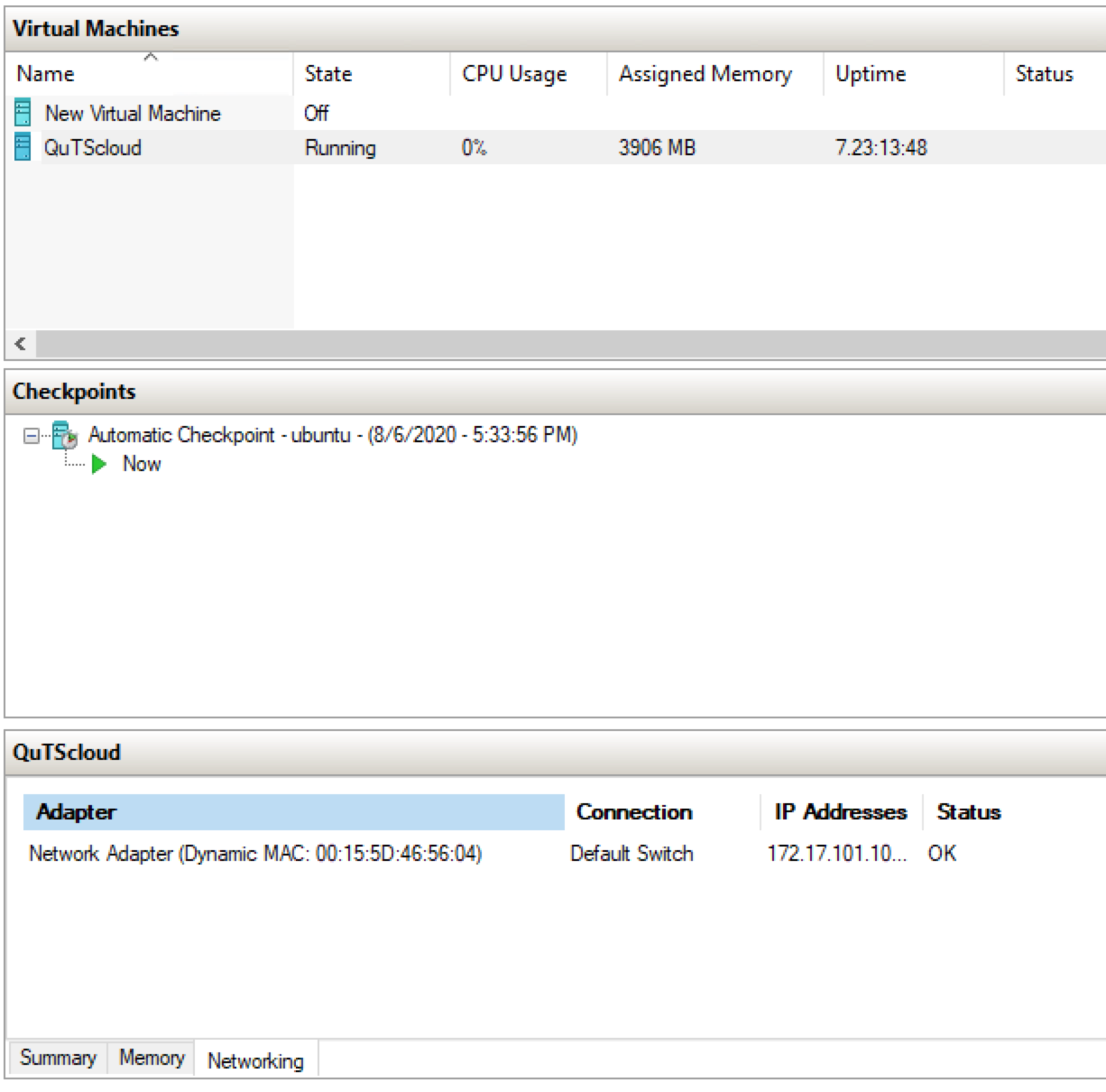The height and width of the screenshot is (1092, 1106).
Task: Click the Virtual Machines panel title
Action: click(96, 29)
